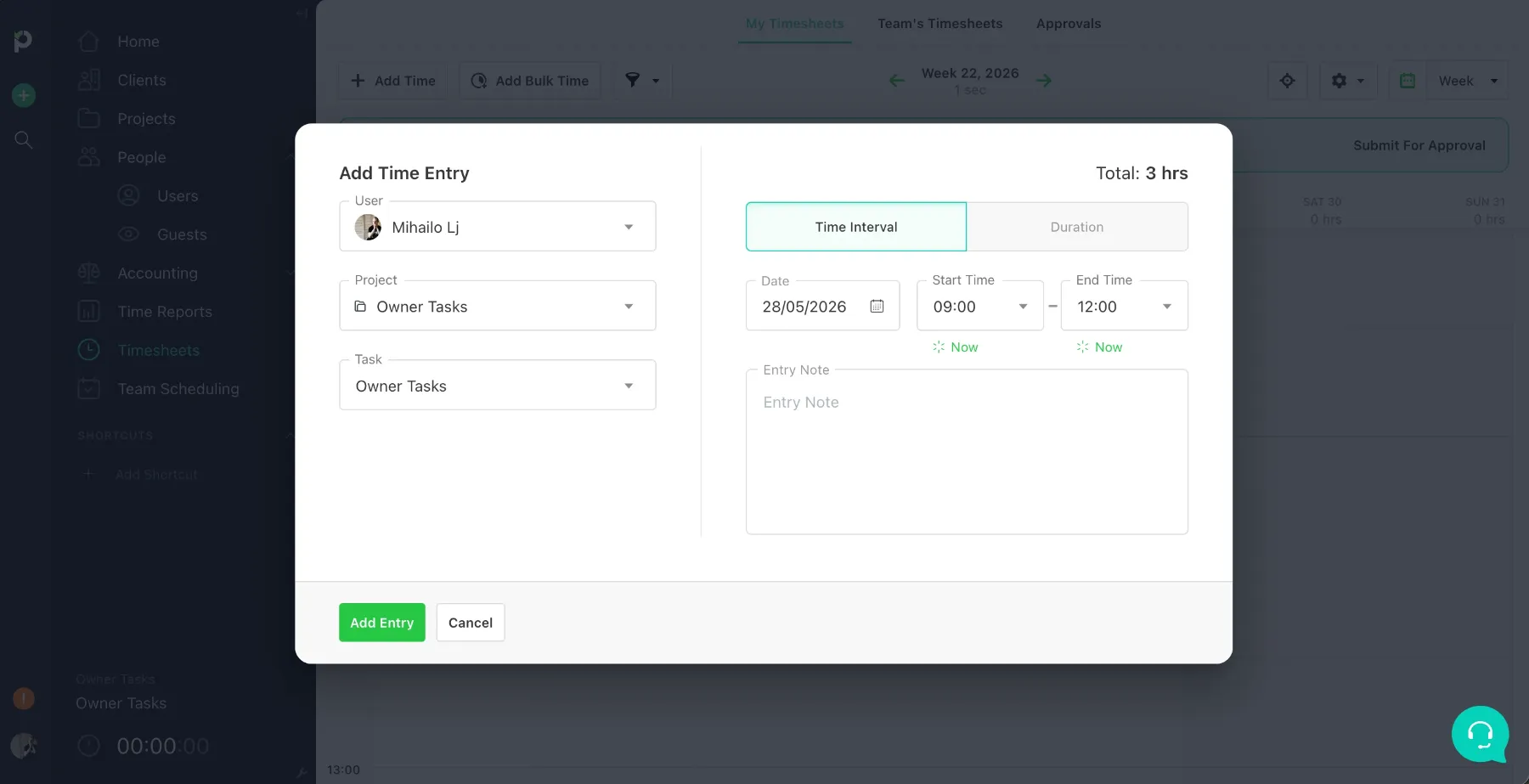Click the green plus quick-add icon
Viewport: 1529px width, 784px height.
tap(24, 95)
